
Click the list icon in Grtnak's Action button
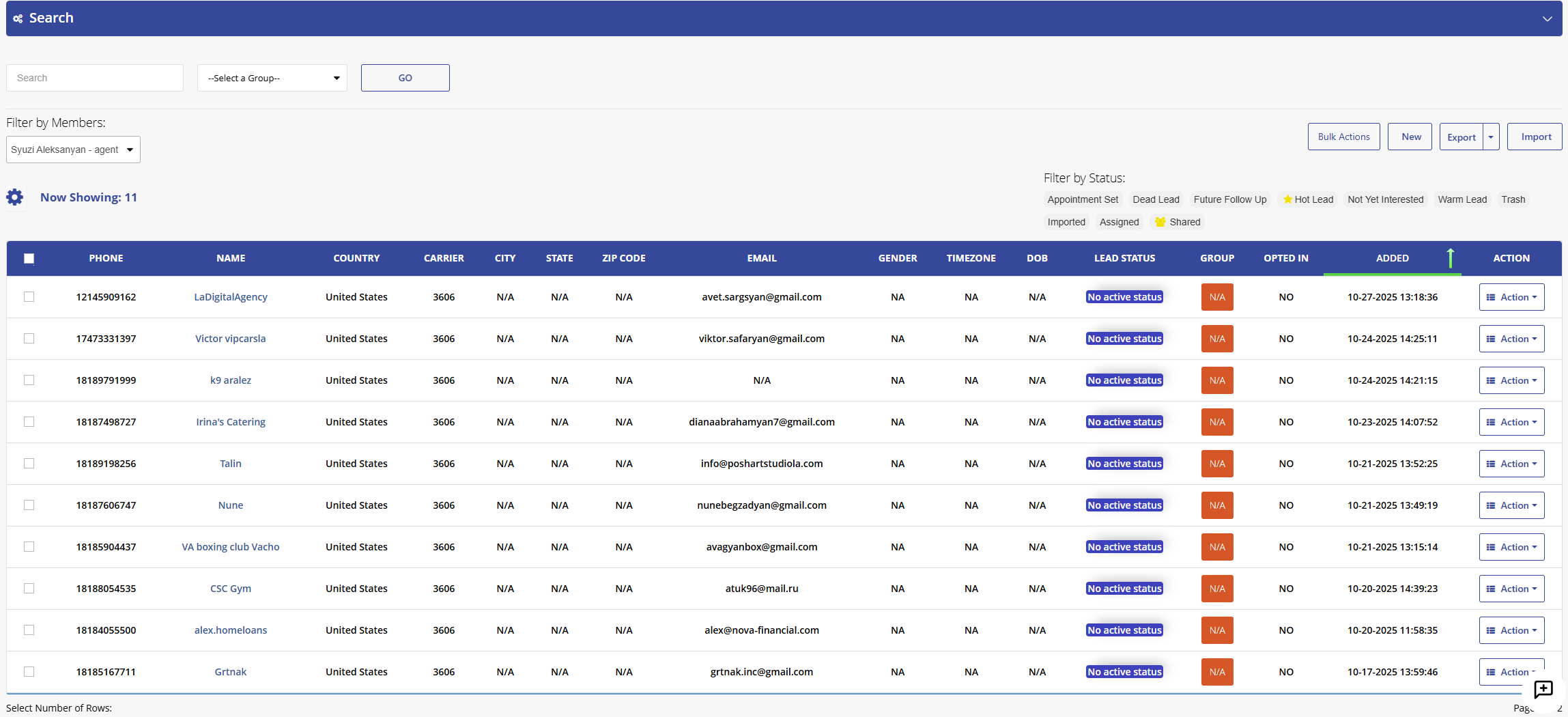point(1490,672)
